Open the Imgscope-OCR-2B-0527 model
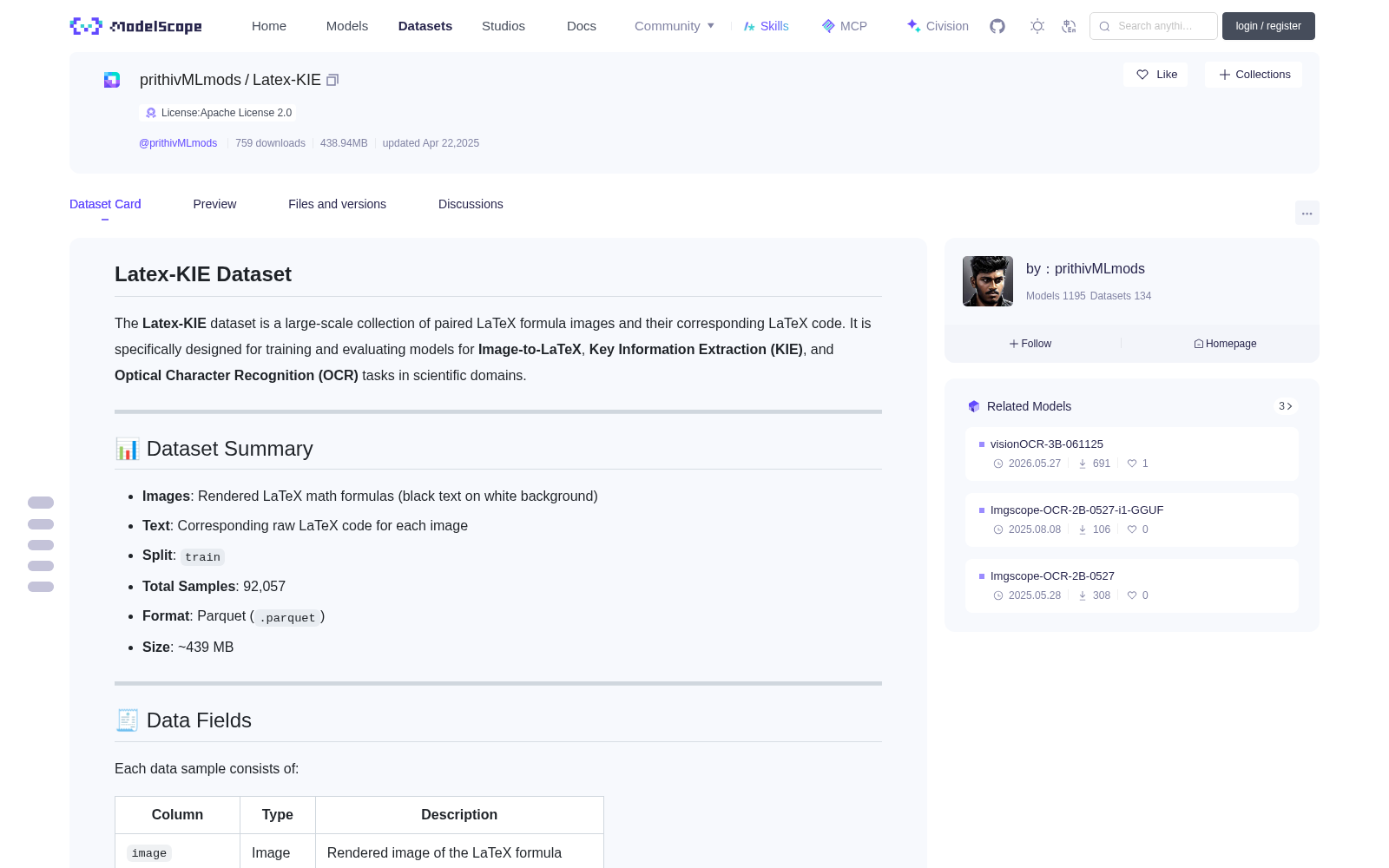Screen dimensions: 1389x868 (x=1052, y=576)
